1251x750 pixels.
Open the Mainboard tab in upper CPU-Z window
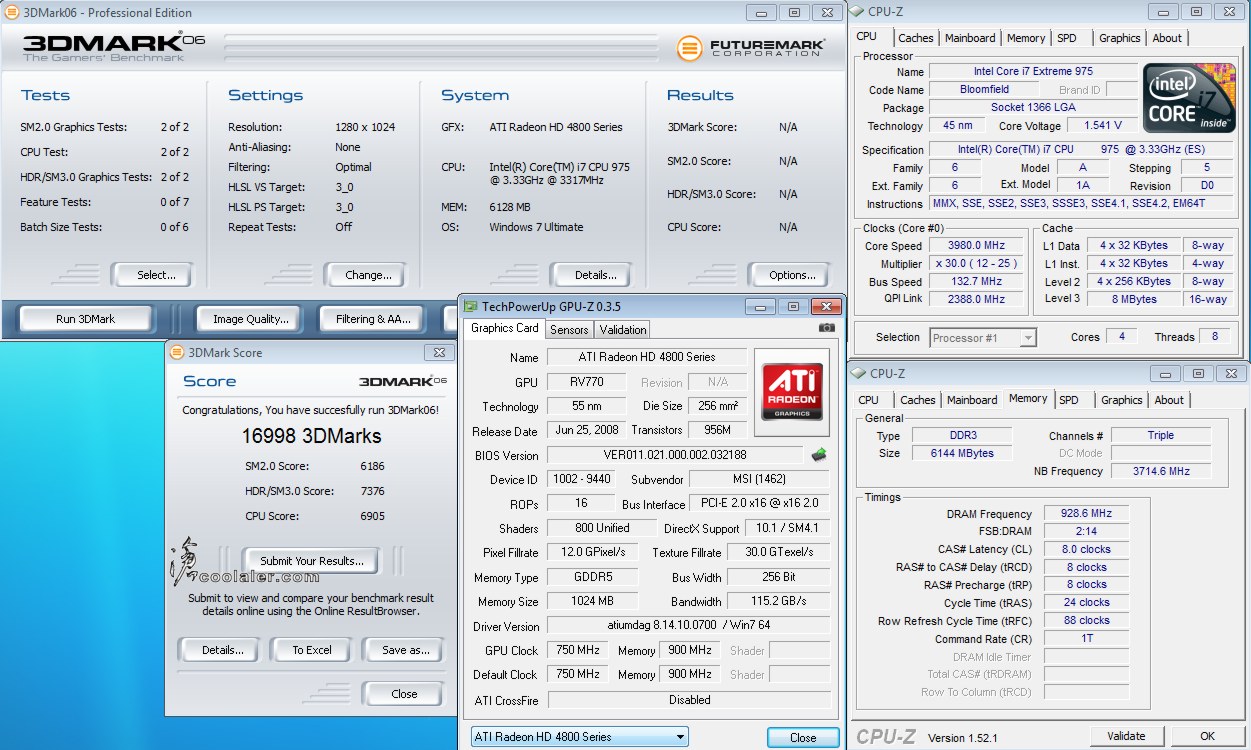click(970, 38)
